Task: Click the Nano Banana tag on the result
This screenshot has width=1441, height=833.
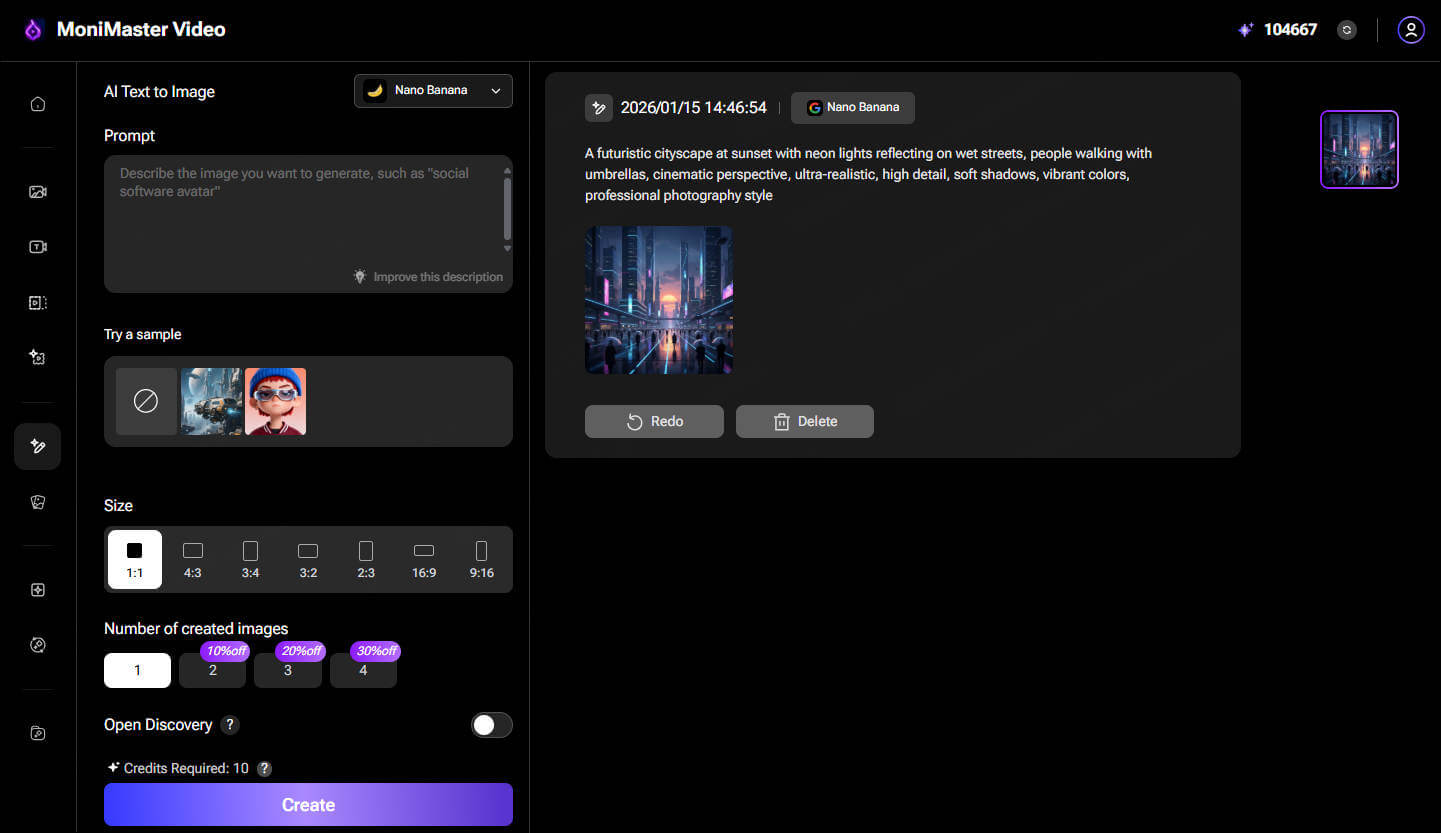Action: point(852,107)
